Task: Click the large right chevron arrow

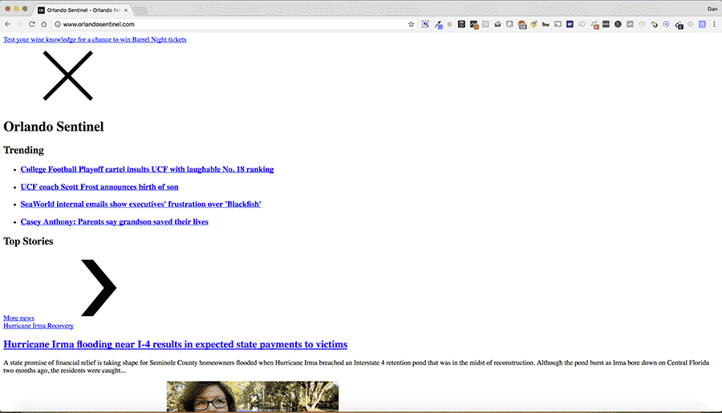Action: [99, 288]
